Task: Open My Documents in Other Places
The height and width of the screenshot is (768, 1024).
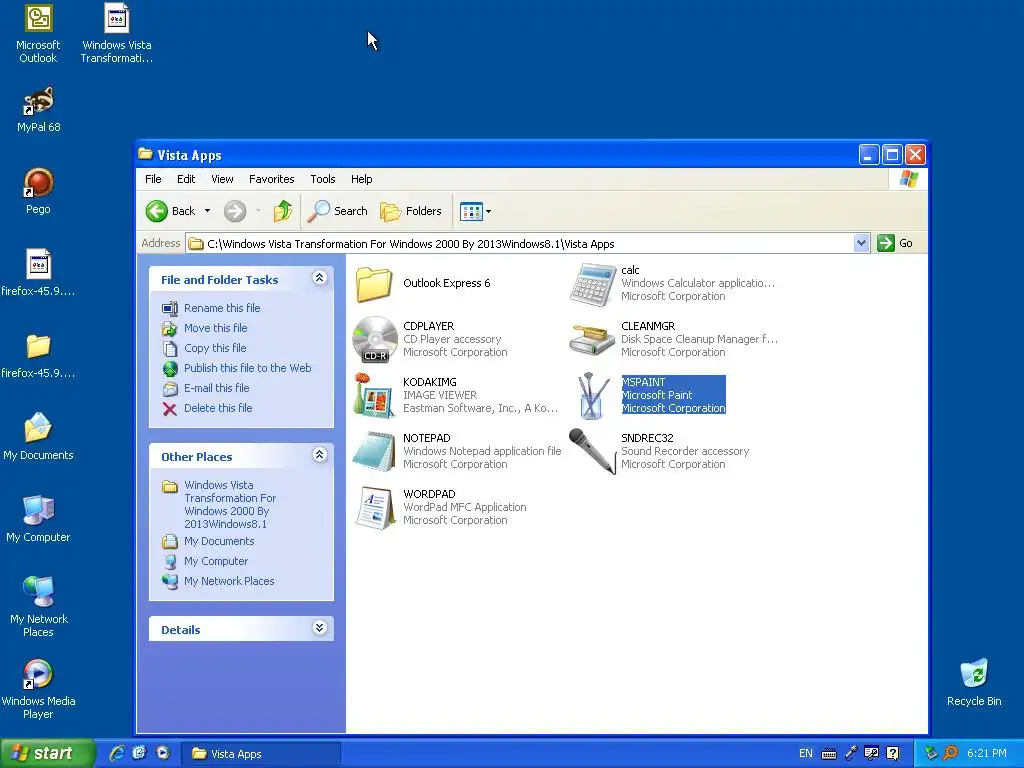Action: [219, 541]
